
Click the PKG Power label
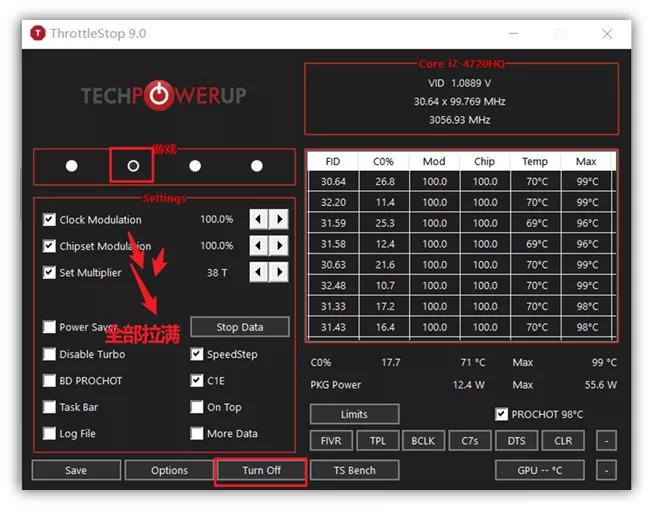[336, 385]
